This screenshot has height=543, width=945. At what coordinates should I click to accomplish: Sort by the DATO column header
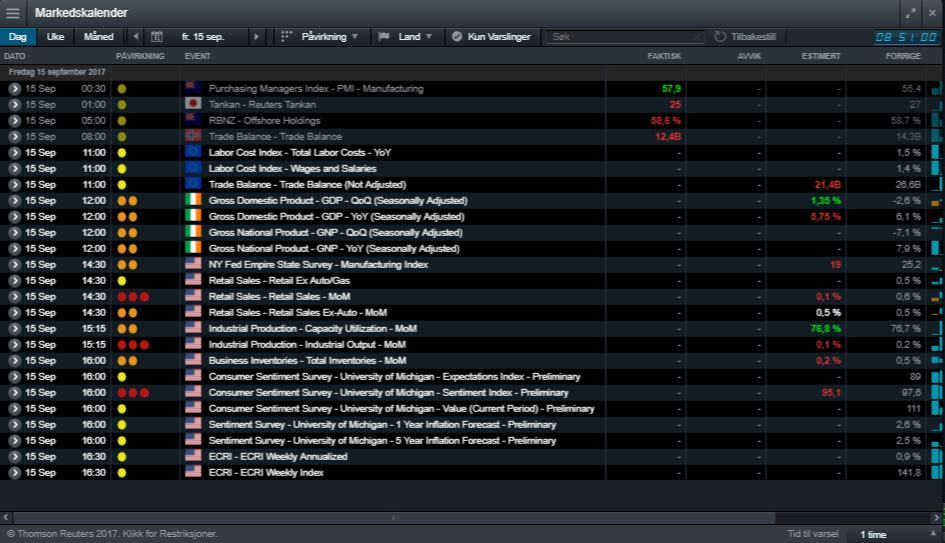pos(14,56)
